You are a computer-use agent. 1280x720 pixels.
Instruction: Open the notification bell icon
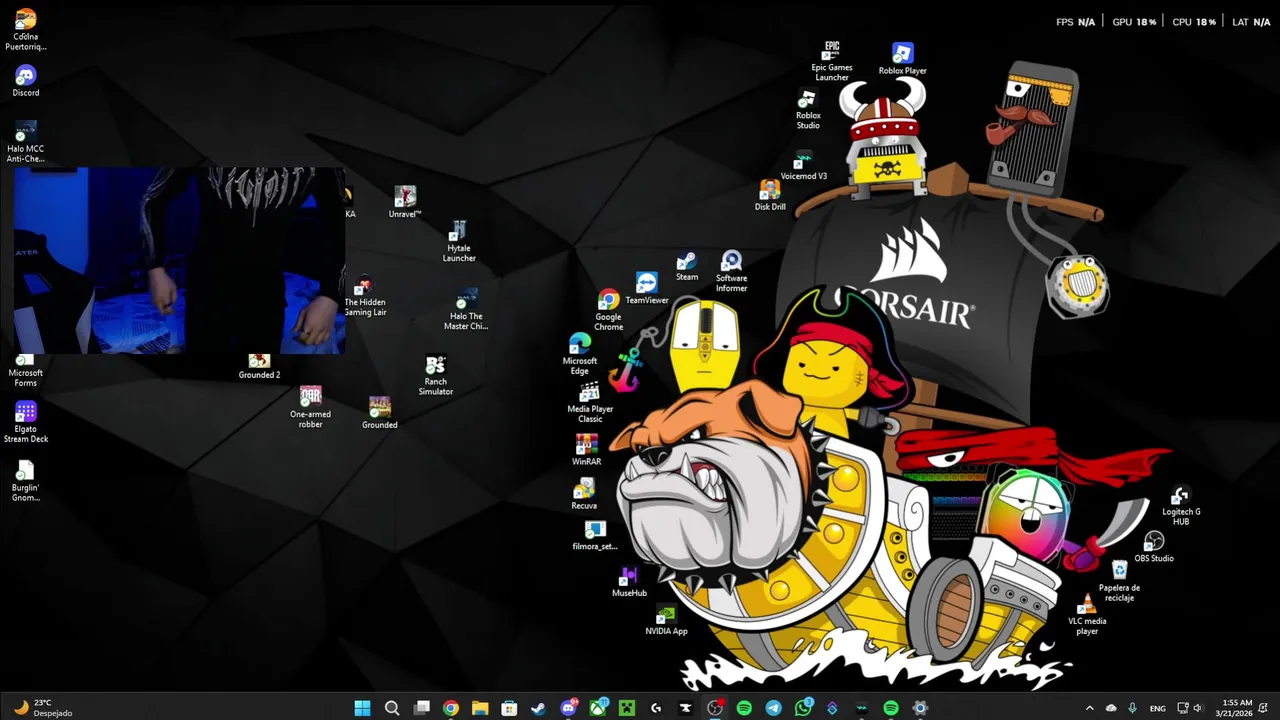coord(1264,708)
